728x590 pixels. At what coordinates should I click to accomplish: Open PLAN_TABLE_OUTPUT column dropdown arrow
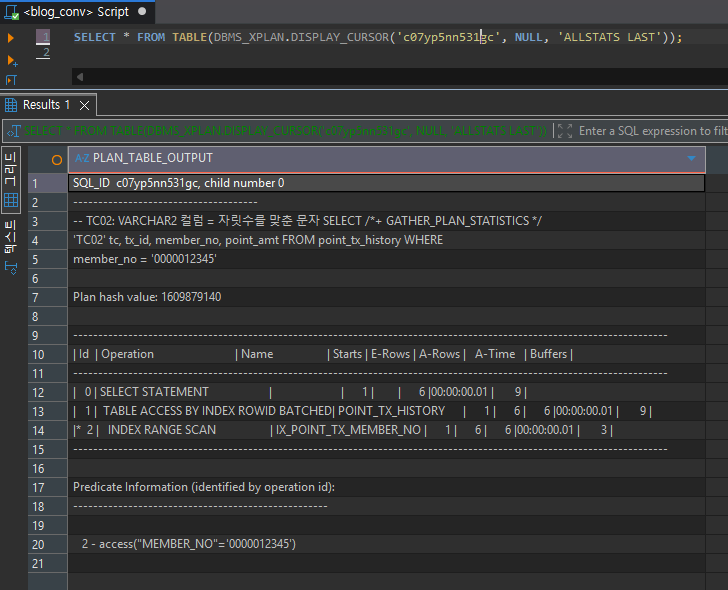click(x=691, y=158)
